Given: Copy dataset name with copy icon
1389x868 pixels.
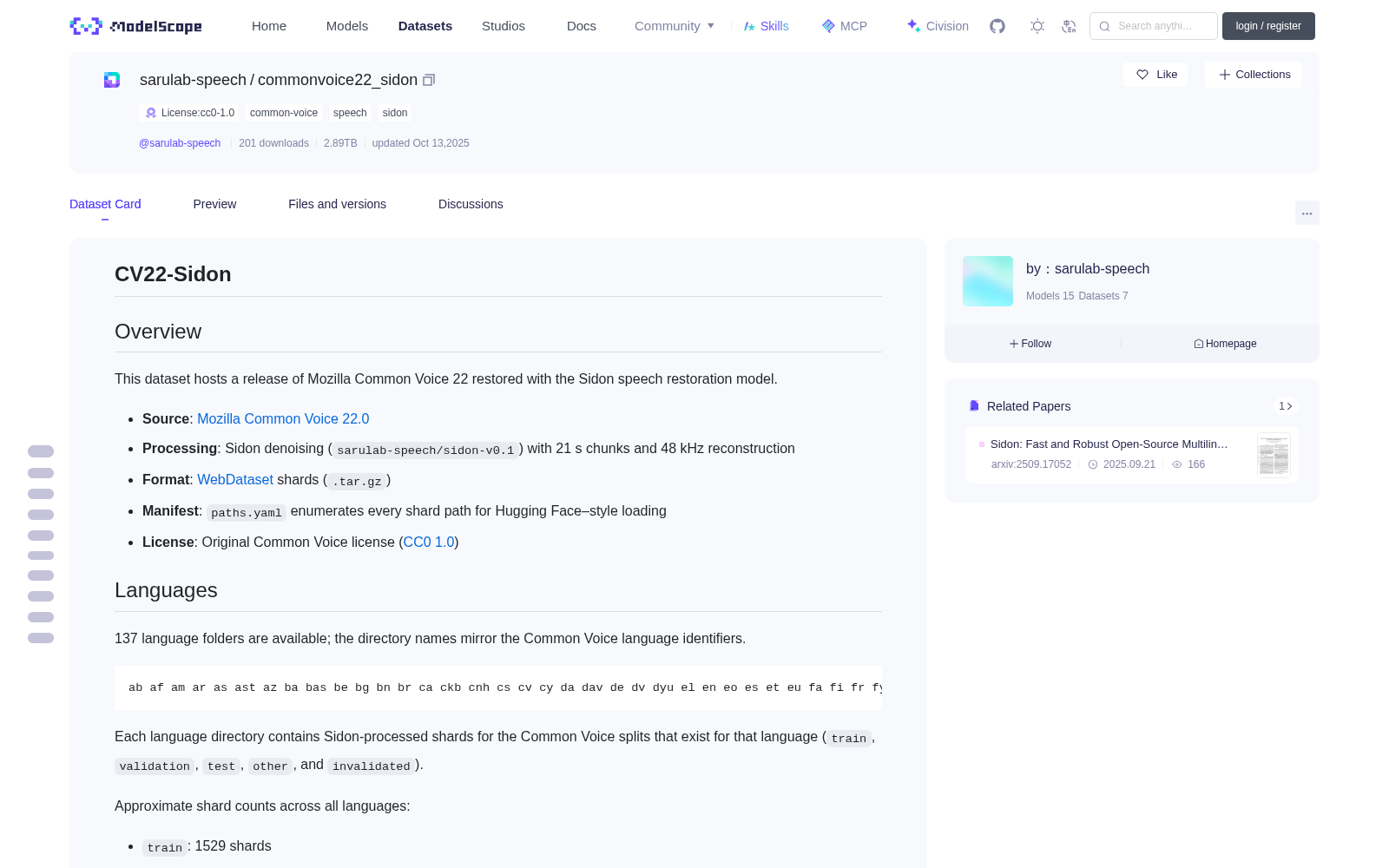Looking at the screenshot, I should pyautogui.click(x=429, y=80).
